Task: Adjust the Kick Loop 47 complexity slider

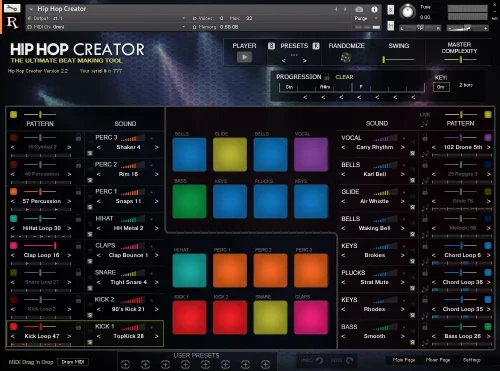Action: click(x=40, y=326)
